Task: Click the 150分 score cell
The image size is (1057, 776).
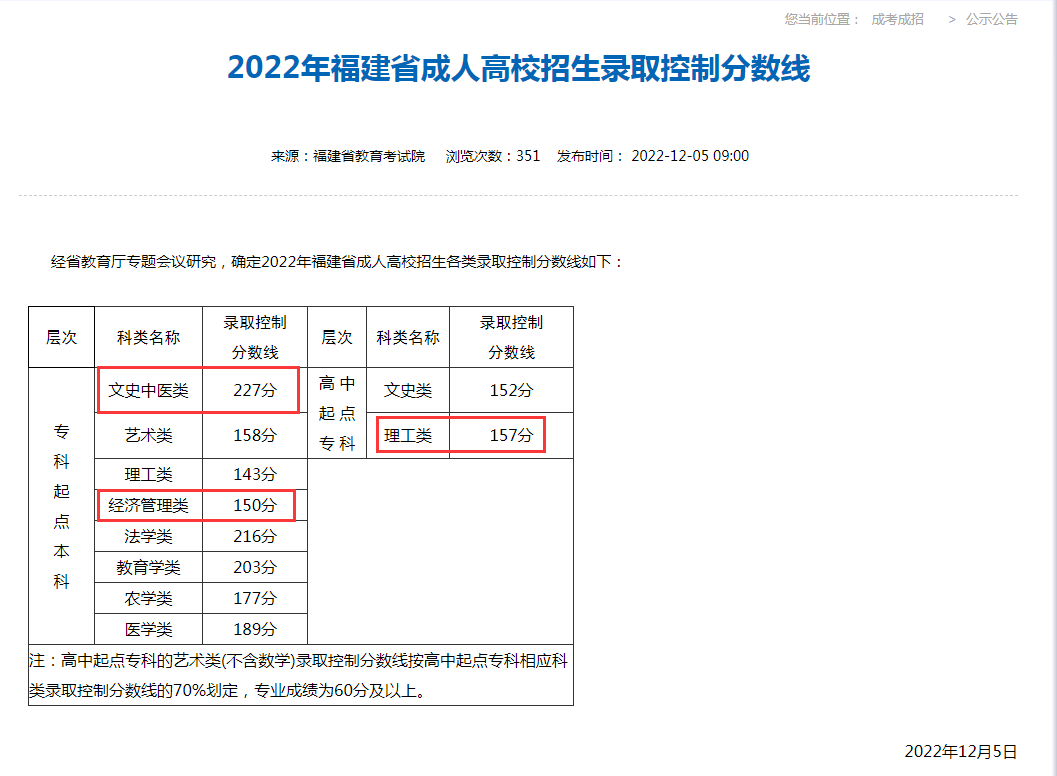Action: [x=254, y=506]
